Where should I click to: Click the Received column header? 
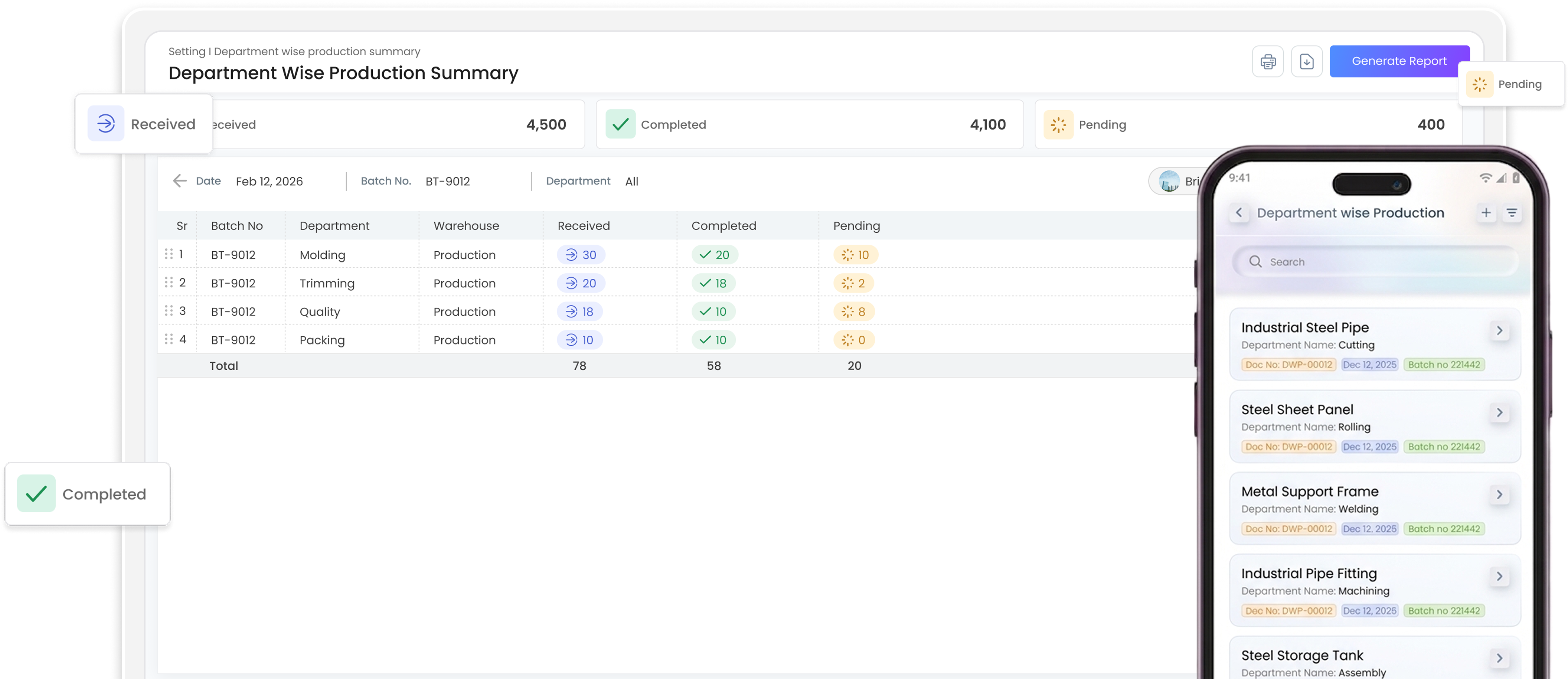coord(583,226)
